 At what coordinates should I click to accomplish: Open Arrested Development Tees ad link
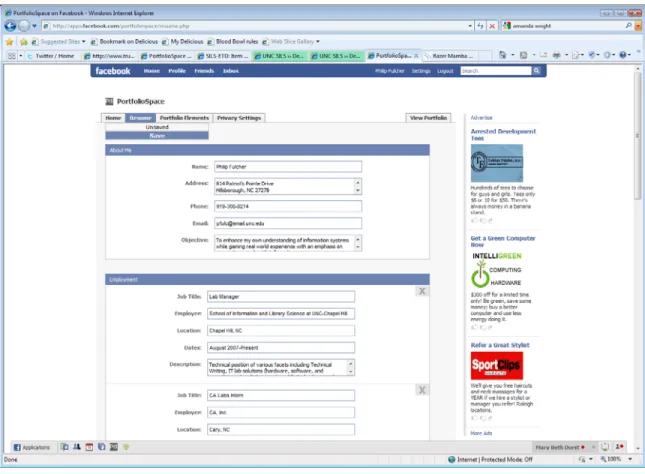coord(503,135)
